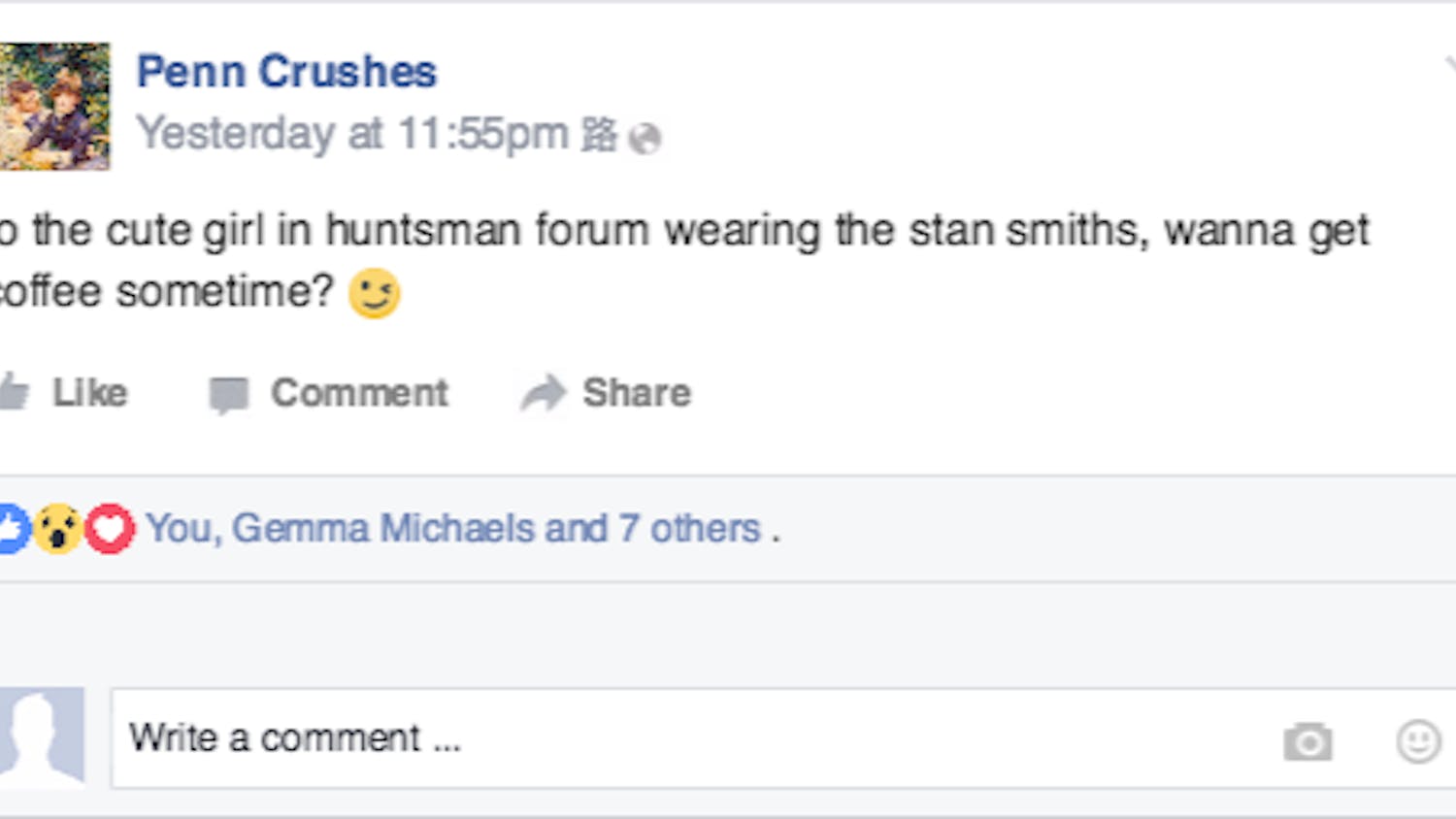Click the blue Like reaction badge
The height and width of the screenshot is (819, 1456).
[x=12, y=529]
